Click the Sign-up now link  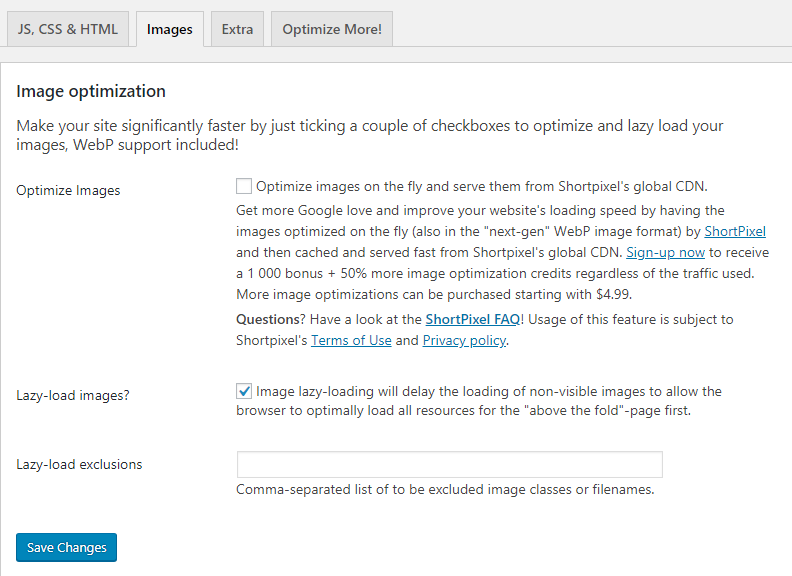[x=665, y=252]
